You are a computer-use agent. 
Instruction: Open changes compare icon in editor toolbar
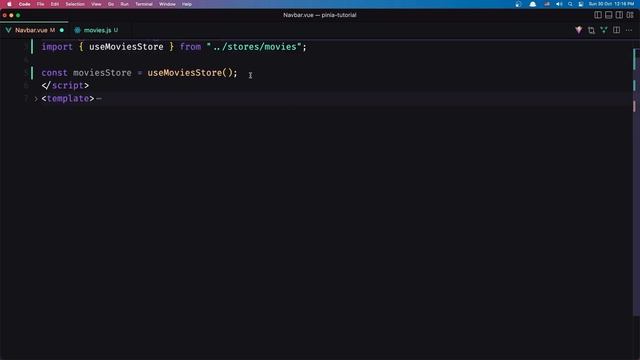click(x=591, y=30)
